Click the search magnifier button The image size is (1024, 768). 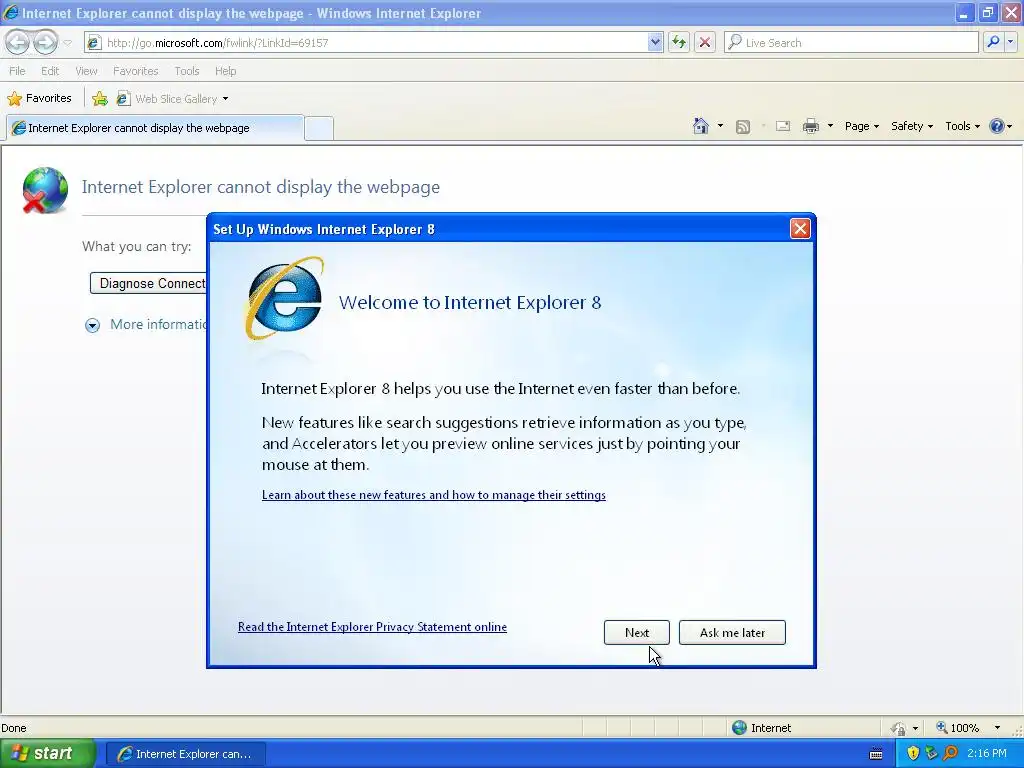[x=993, y=42]
